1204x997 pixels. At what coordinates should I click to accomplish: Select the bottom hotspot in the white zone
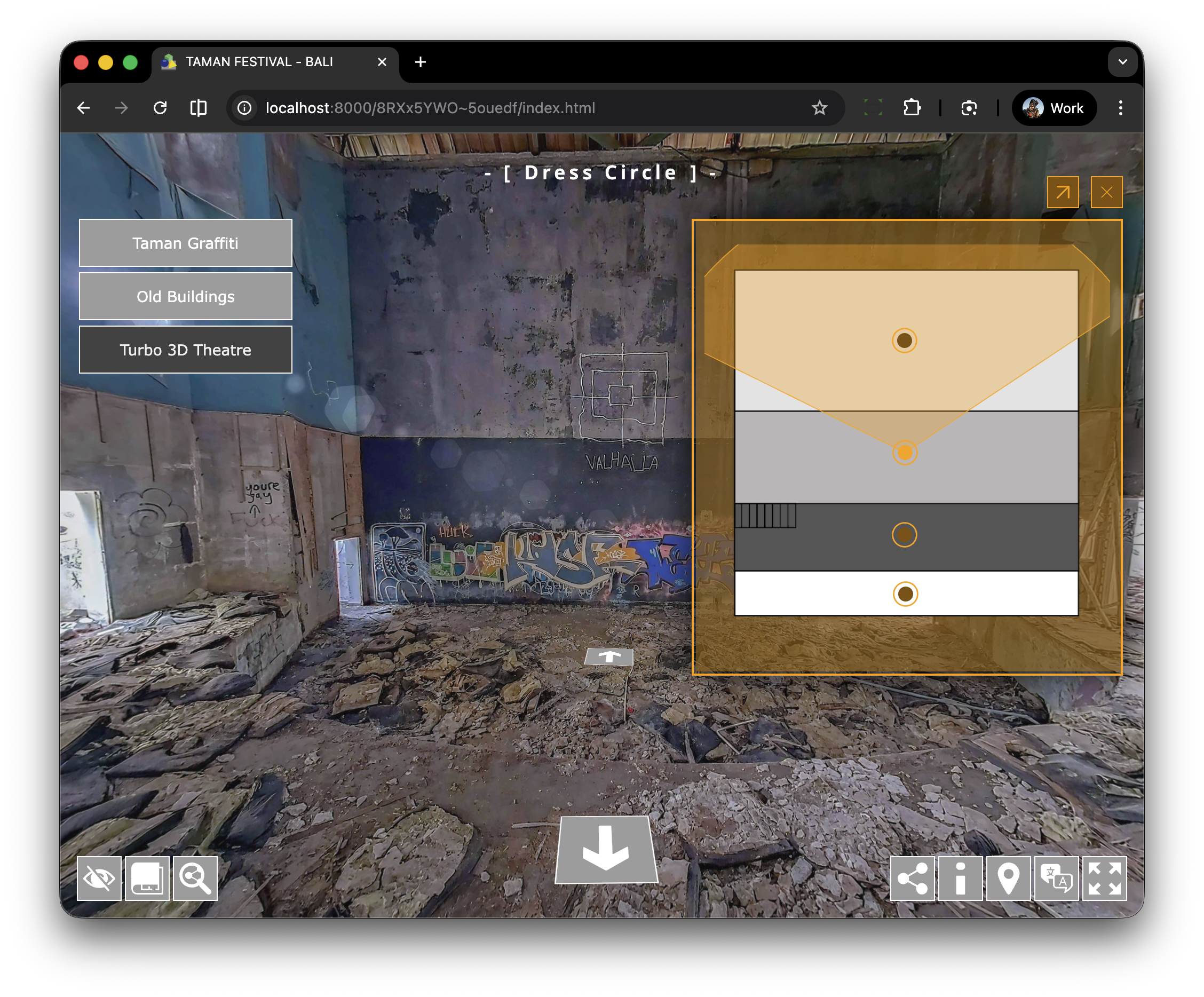click(905, 594)
